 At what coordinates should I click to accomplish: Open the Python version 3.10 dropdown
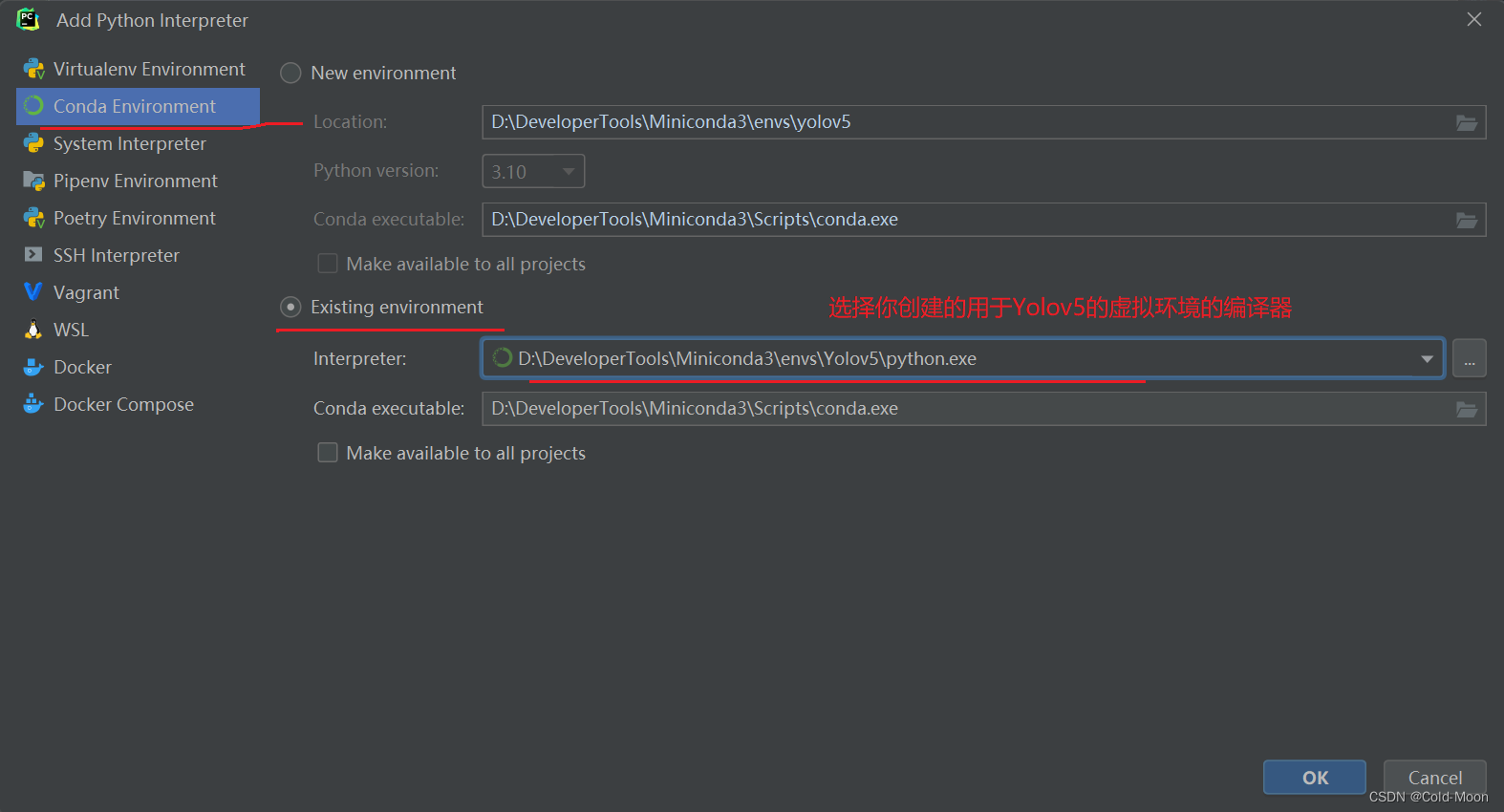(x=533, y=171)
